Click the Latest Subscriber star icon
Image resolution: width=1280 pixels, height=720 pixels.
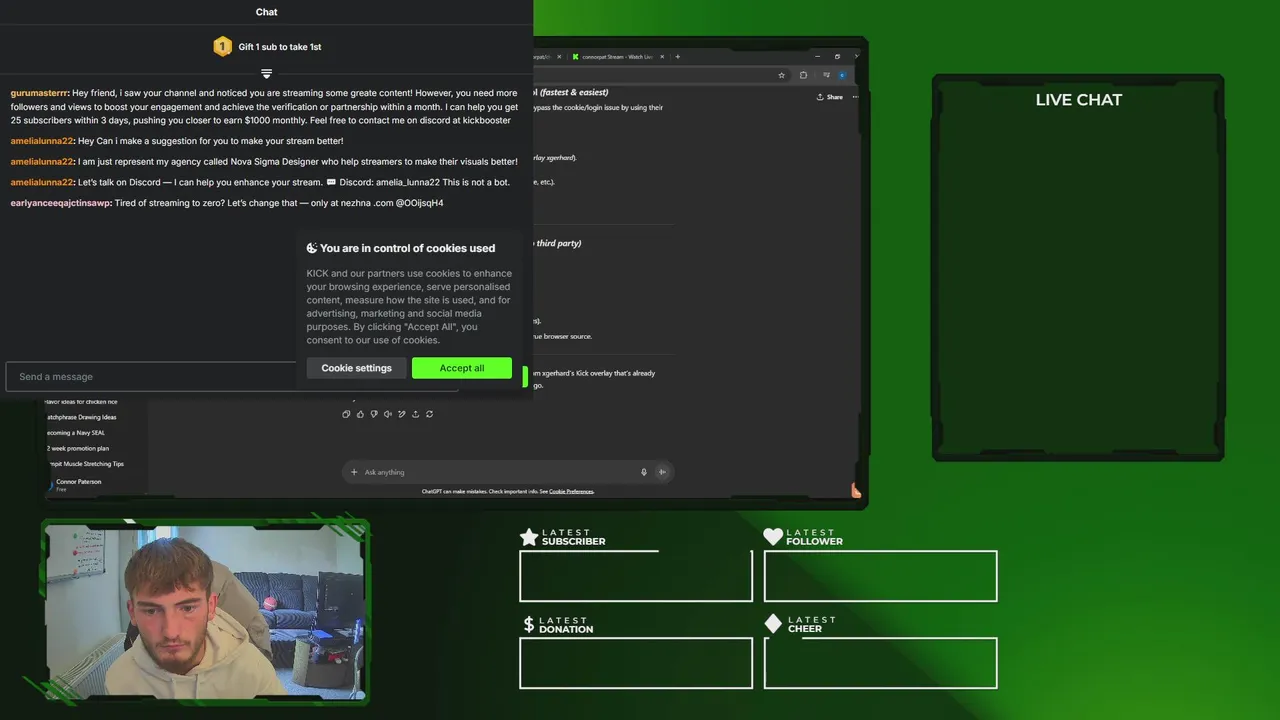(x=529, y=537)
